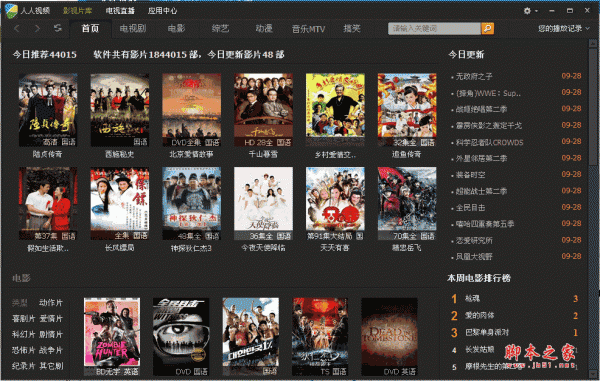Click the orange search magnifier button
The height and width of the screenshot is (381, 600).
488,29
